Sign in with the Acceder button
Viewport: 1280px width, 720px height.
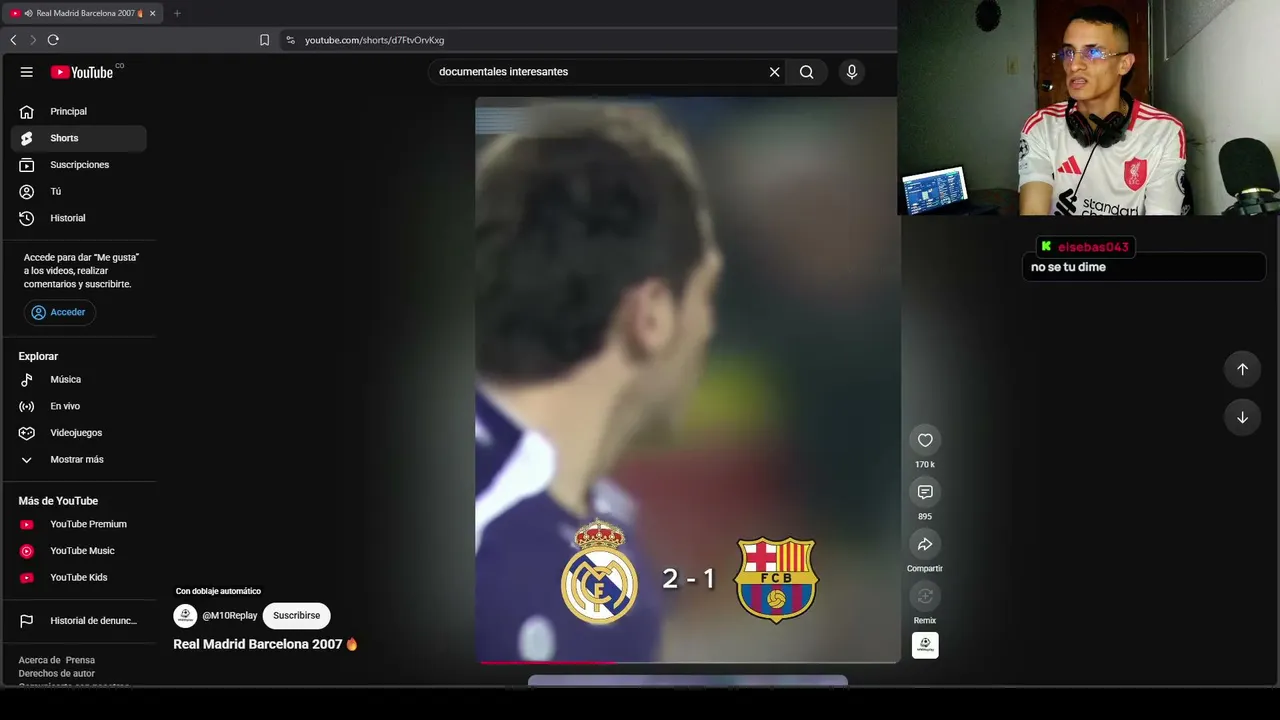(x=59, y=312)
